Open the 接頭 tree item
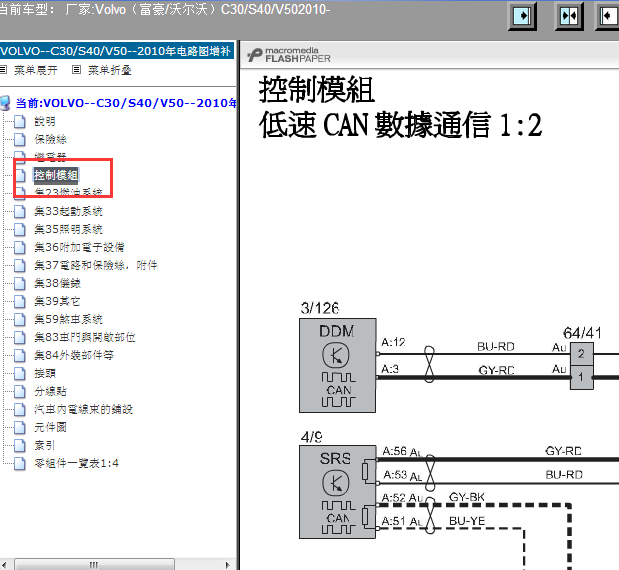Viewport: 619px width, 570px height. [45, 373]
